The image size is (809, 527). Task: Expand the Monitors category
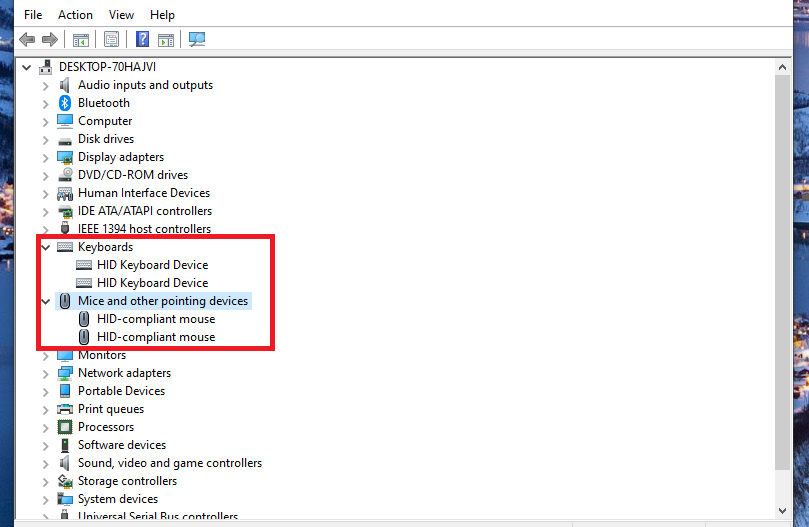[x=45, y=356]
